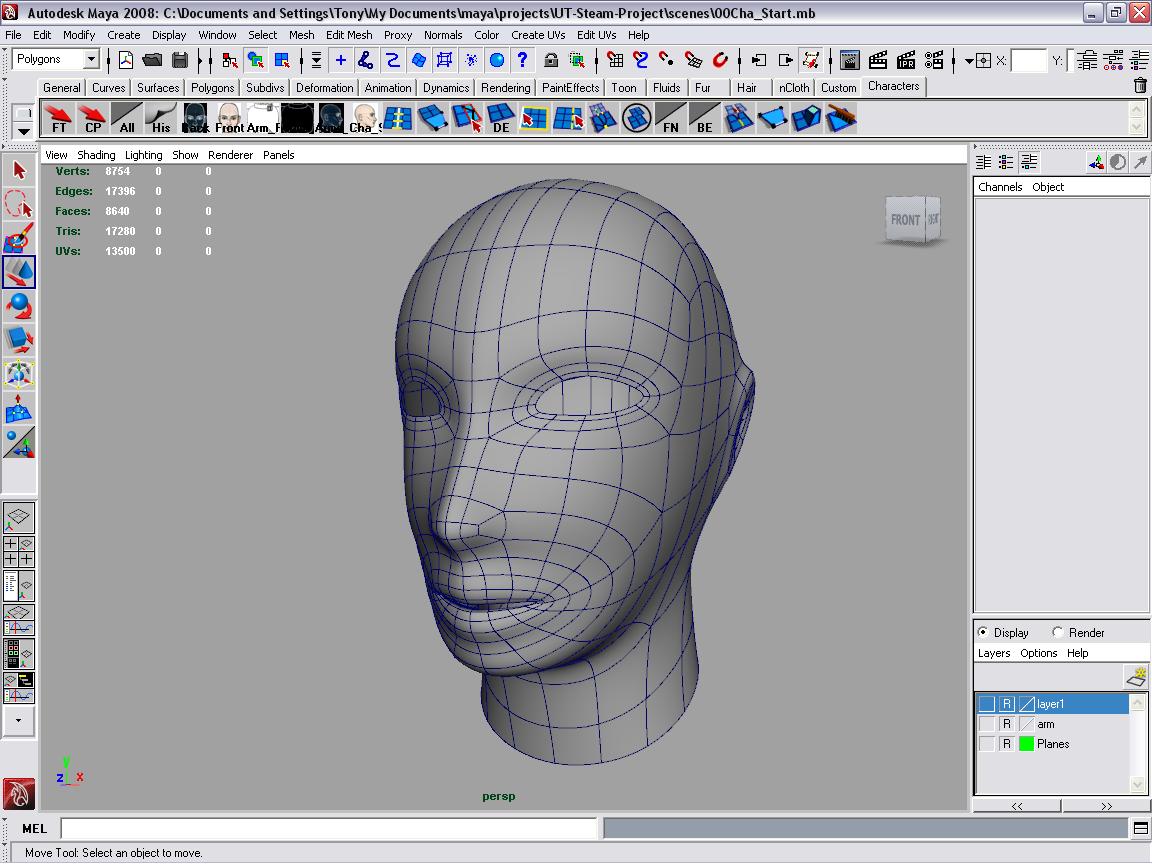Render the current frame clapperboard icon
The height and width of the screenshot is (864, 1152).
click(877, 60)
